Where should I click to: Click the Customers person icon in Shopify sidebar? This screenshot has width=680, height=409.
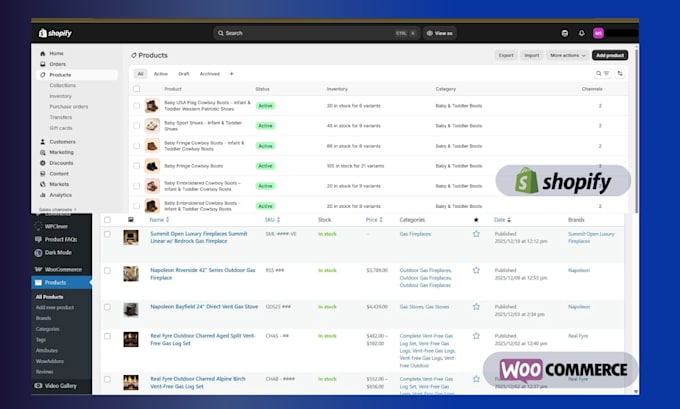42,142
